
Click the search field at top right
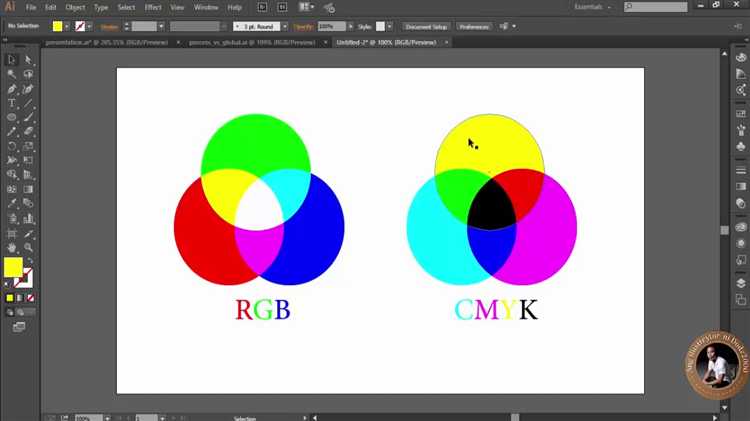coord(655,7)
